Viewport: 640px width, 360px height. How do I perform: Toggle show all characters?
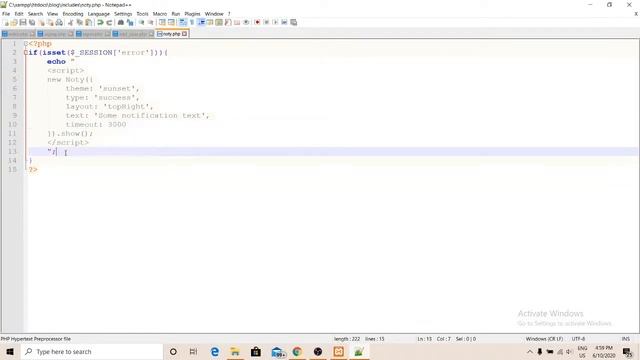191,22
